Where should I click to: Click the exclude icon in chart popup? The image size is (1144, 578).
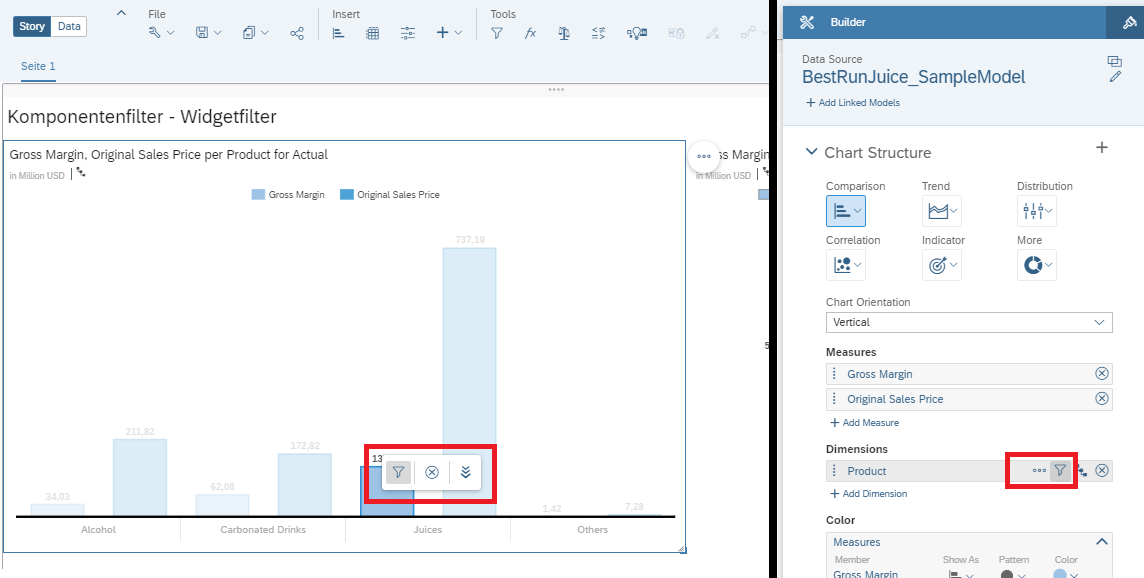[x=432, y=472]
